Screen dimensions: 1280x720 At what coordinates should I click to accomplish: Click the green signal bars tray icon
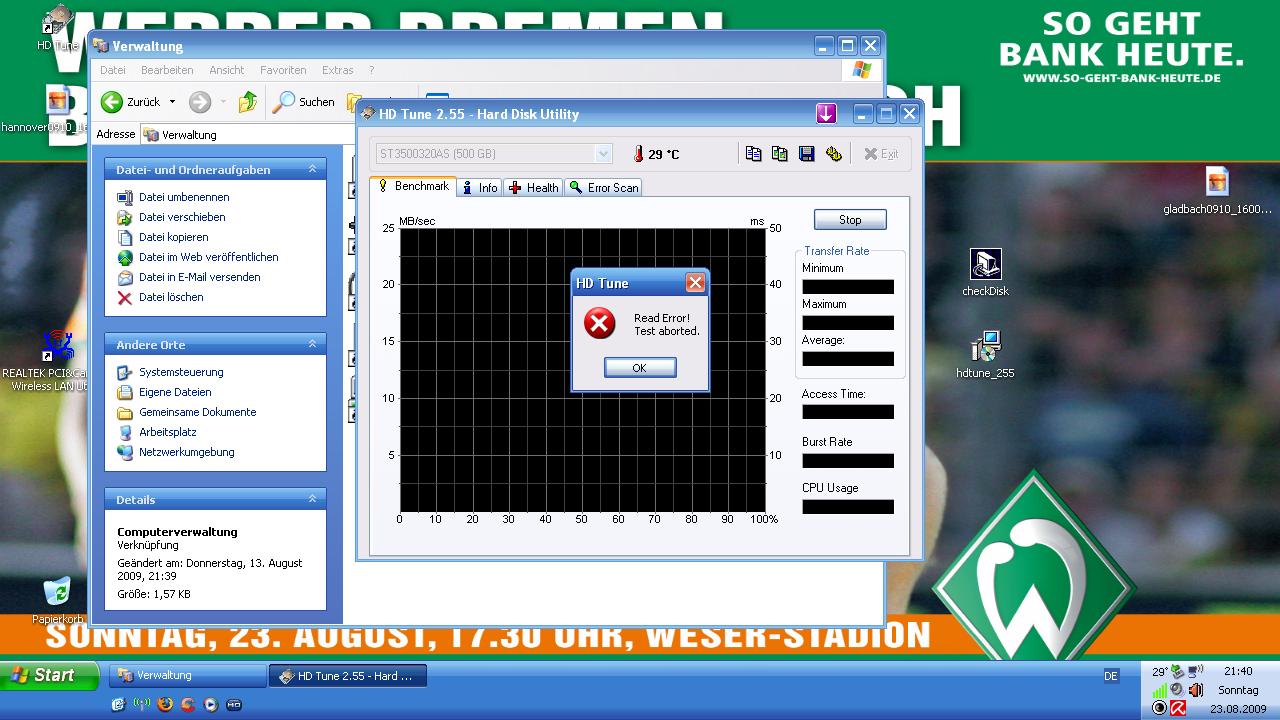pyautogui.click(x=1160, y=690)
